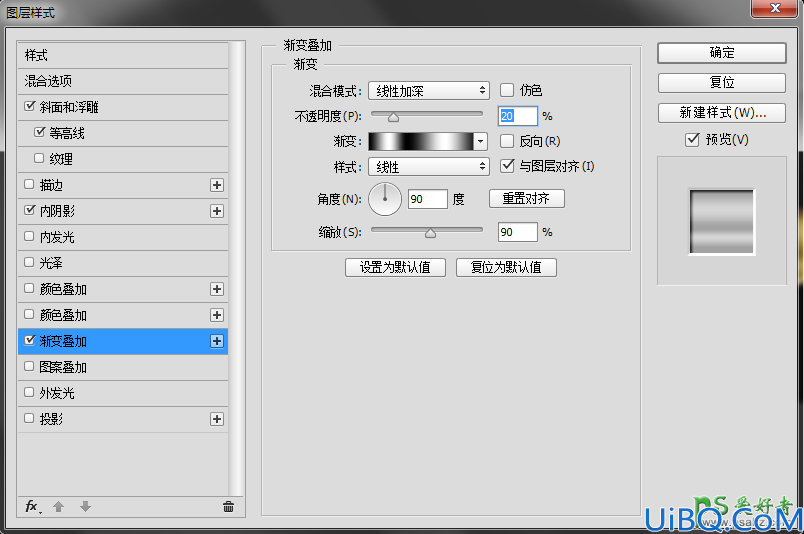Click the 新建样式(W)... button
The height and width of the screenshot is (534, 804).
pos(721,113)
